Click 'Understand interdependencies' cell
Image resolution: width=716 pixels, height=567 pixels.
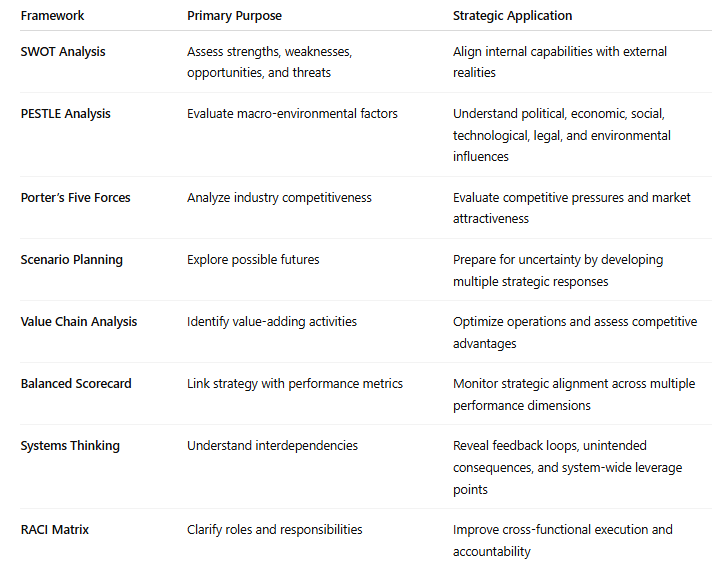tap(272, 446)
